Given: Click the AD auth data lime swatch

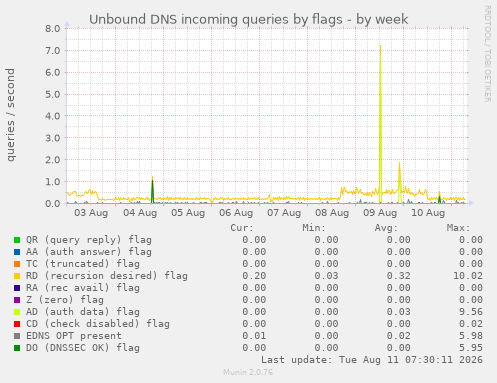Looking at the screenshot, I should click(x=17, y=312).
